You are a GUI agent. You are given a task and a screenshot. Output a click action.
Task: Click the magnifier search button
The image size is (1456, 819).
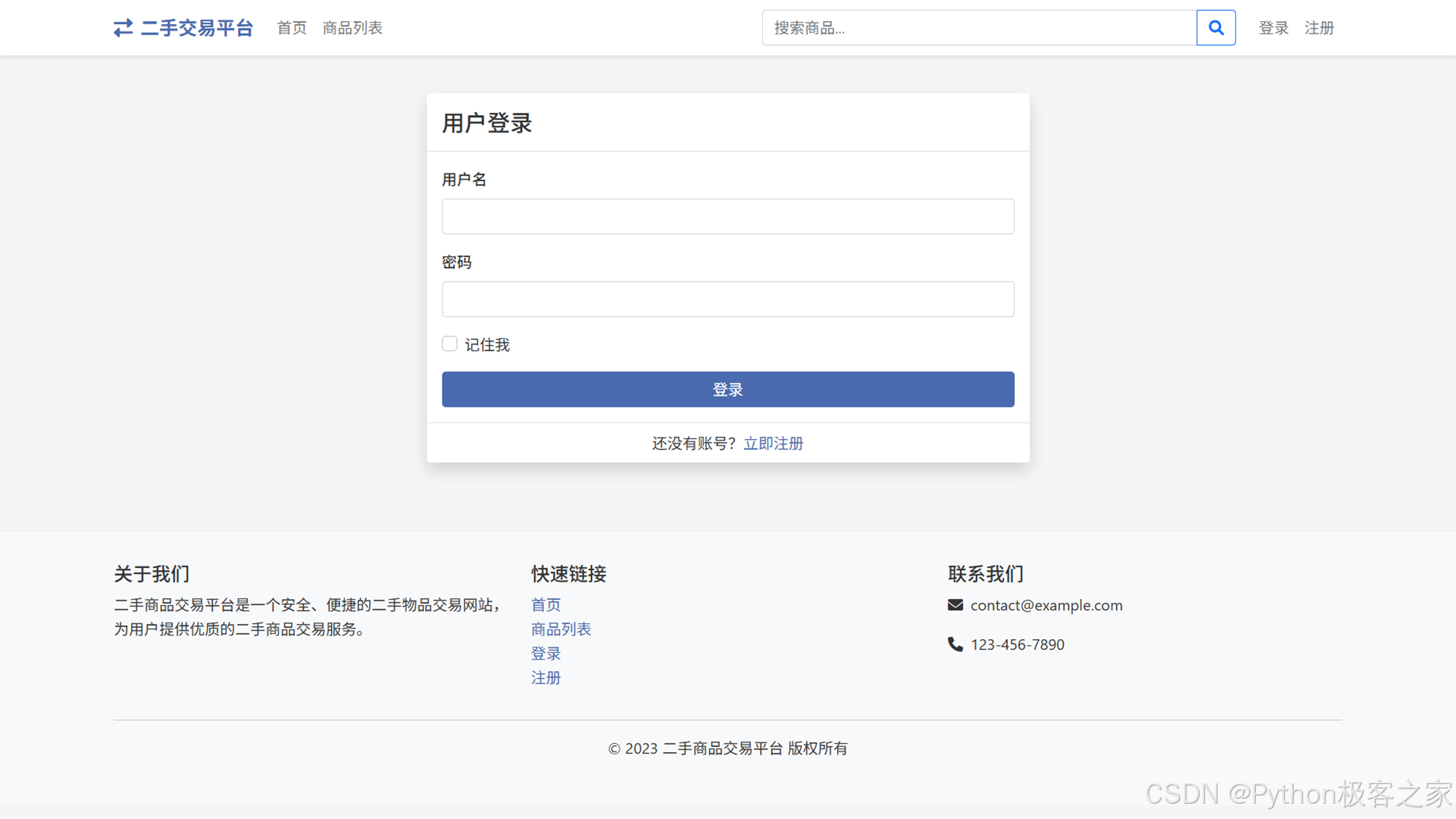(1216, 28)
